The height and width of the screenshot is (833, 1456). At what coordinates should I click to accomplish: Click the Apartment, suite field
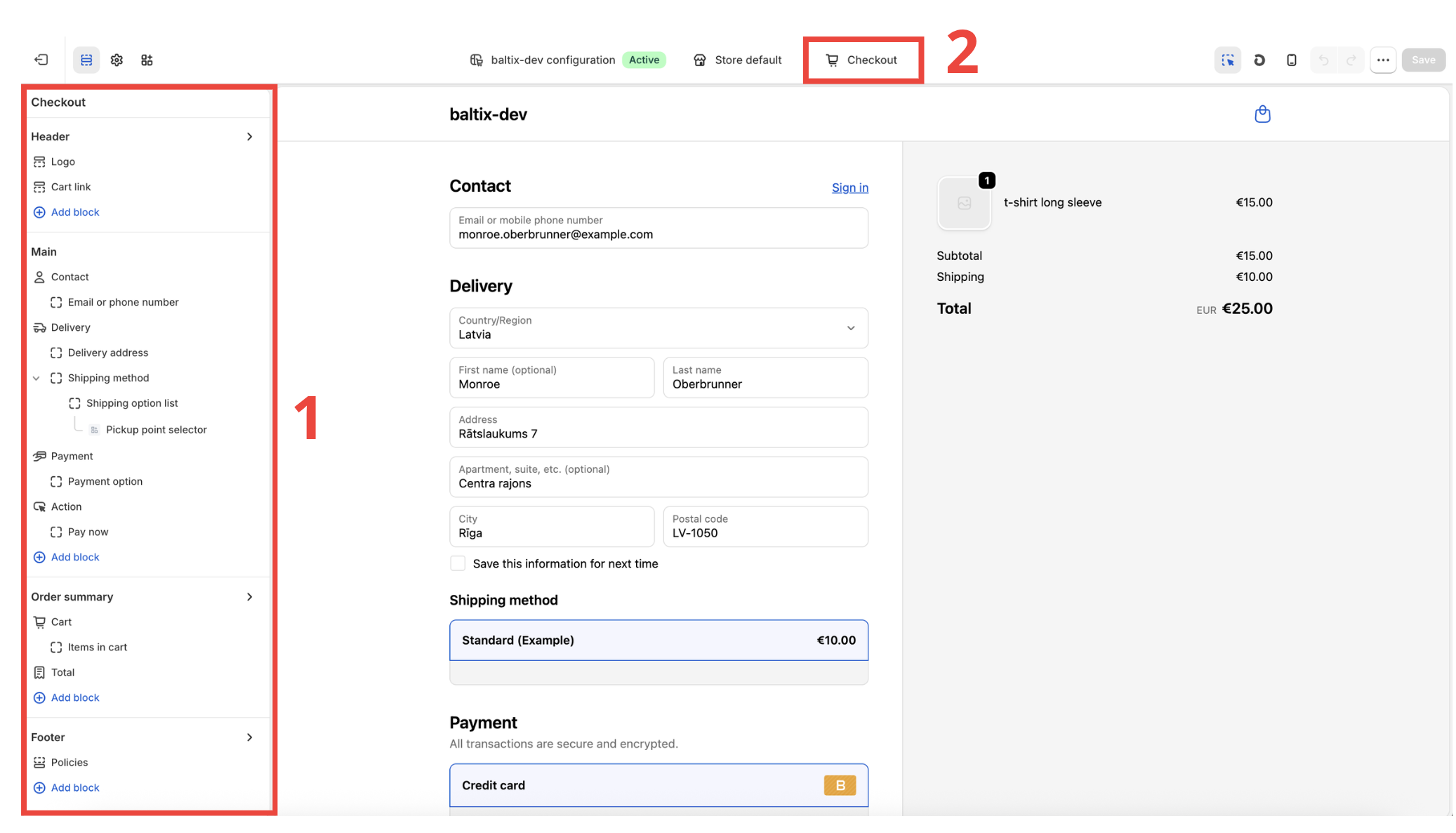658,477
